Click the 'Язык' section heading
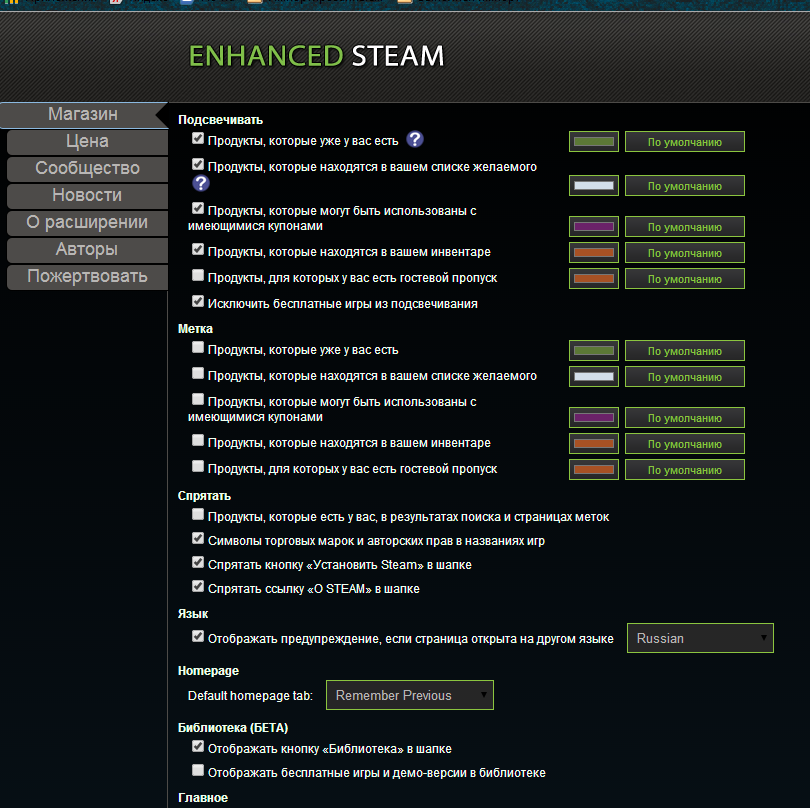Viewport: 810px width, 808px height. tap(193, 614)
